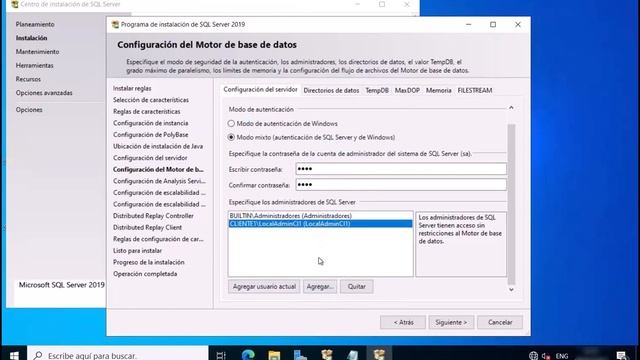The image size is (640, 360).
Task: Click the Confirmar contraseña password field
Action: pos(401,185)
